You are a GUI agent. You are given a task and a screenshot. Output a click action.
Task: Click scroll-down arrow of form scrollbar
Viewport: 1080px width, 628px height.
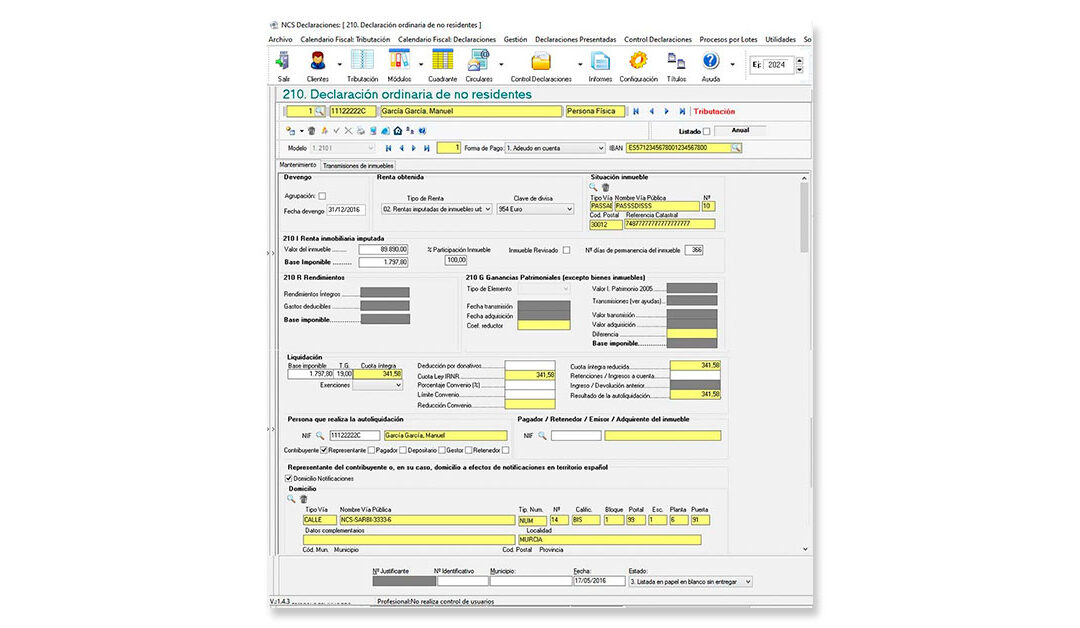tap(804, 550)
